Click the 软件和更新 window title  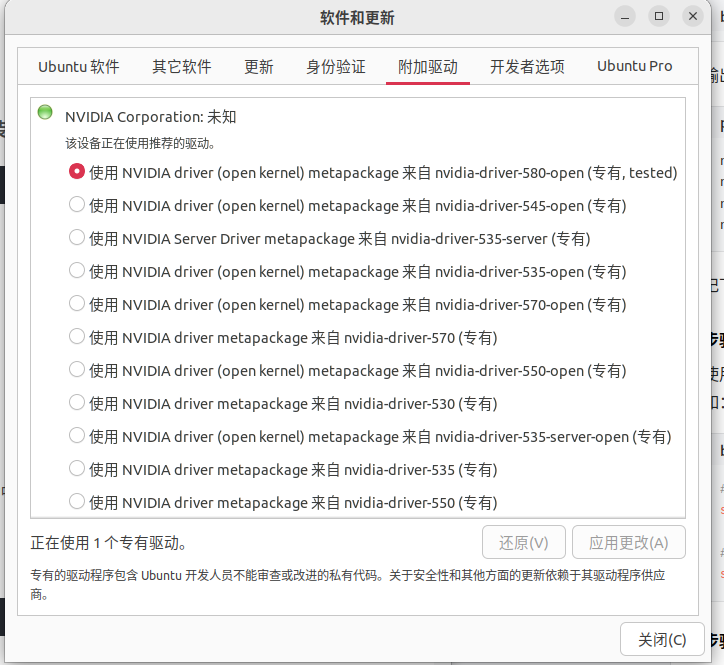357,18
